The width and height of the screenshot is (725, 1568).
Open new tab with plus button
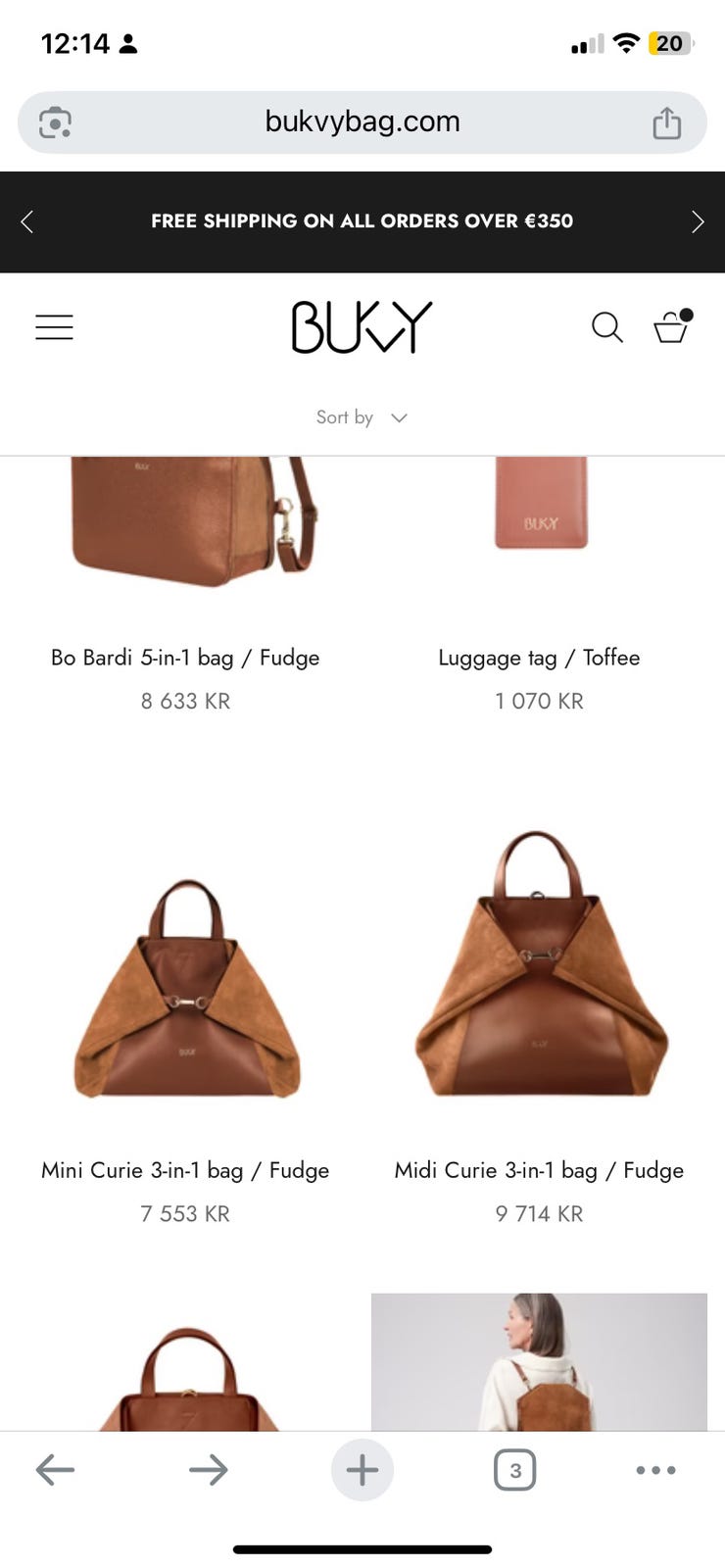[362, 1470]
